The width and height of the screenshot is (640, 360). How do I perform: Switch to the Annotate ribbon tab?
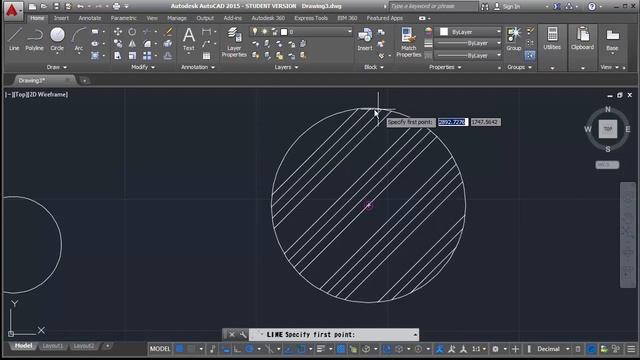coord(90,18)
